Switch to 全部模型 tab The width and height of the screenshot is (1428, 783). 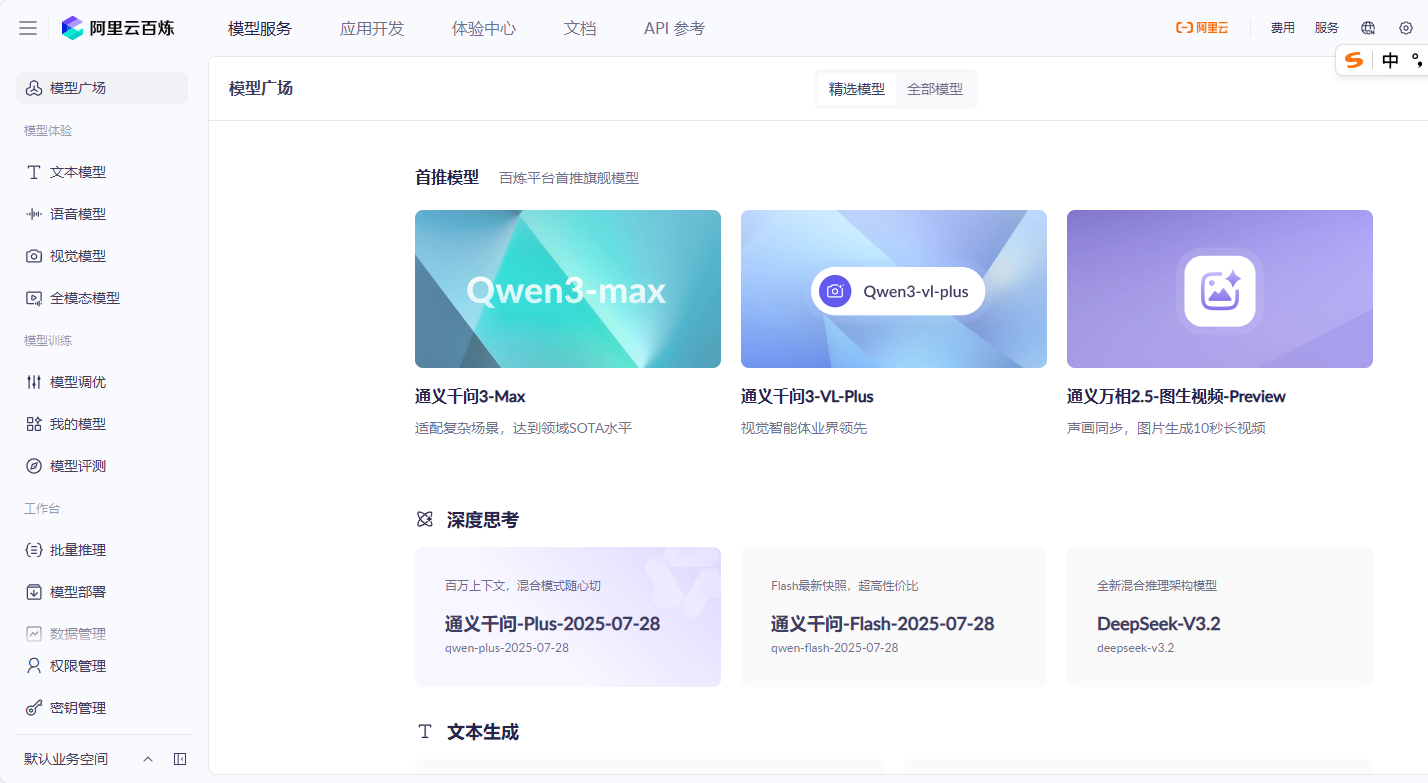pos(935,89)
